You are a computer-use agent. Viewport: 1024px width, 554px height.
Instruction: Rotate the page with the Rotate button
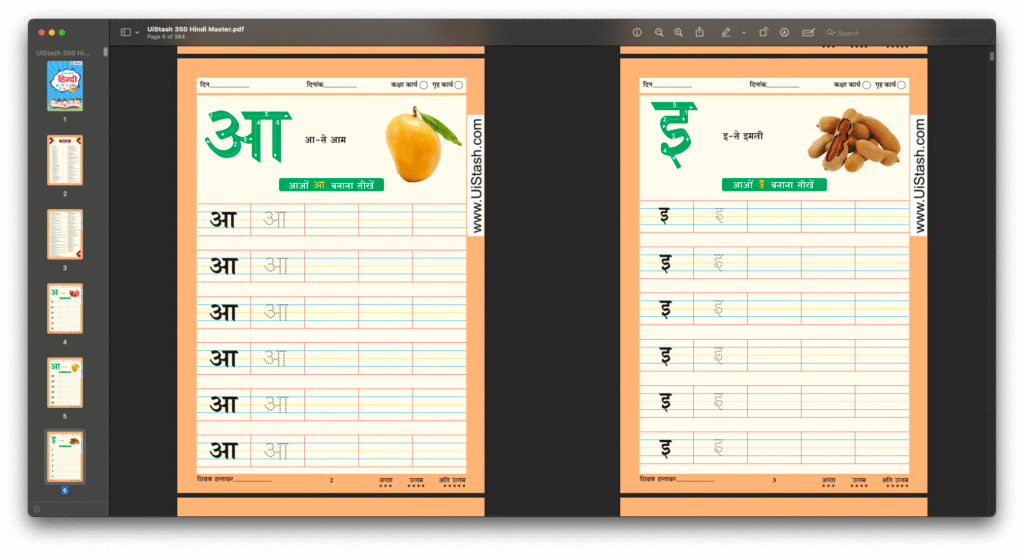(x=763, y=32)
